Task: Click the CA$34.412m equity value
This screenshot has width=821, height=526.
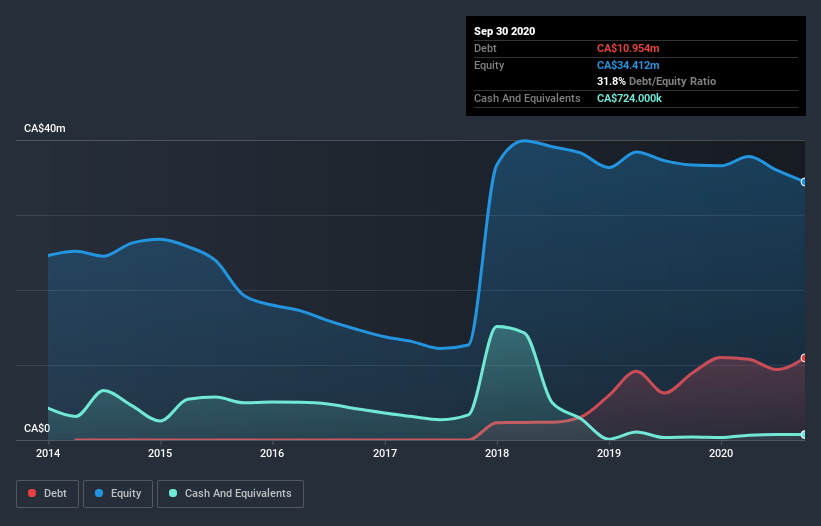Action: pyautogui.click(x=628, y=65)
